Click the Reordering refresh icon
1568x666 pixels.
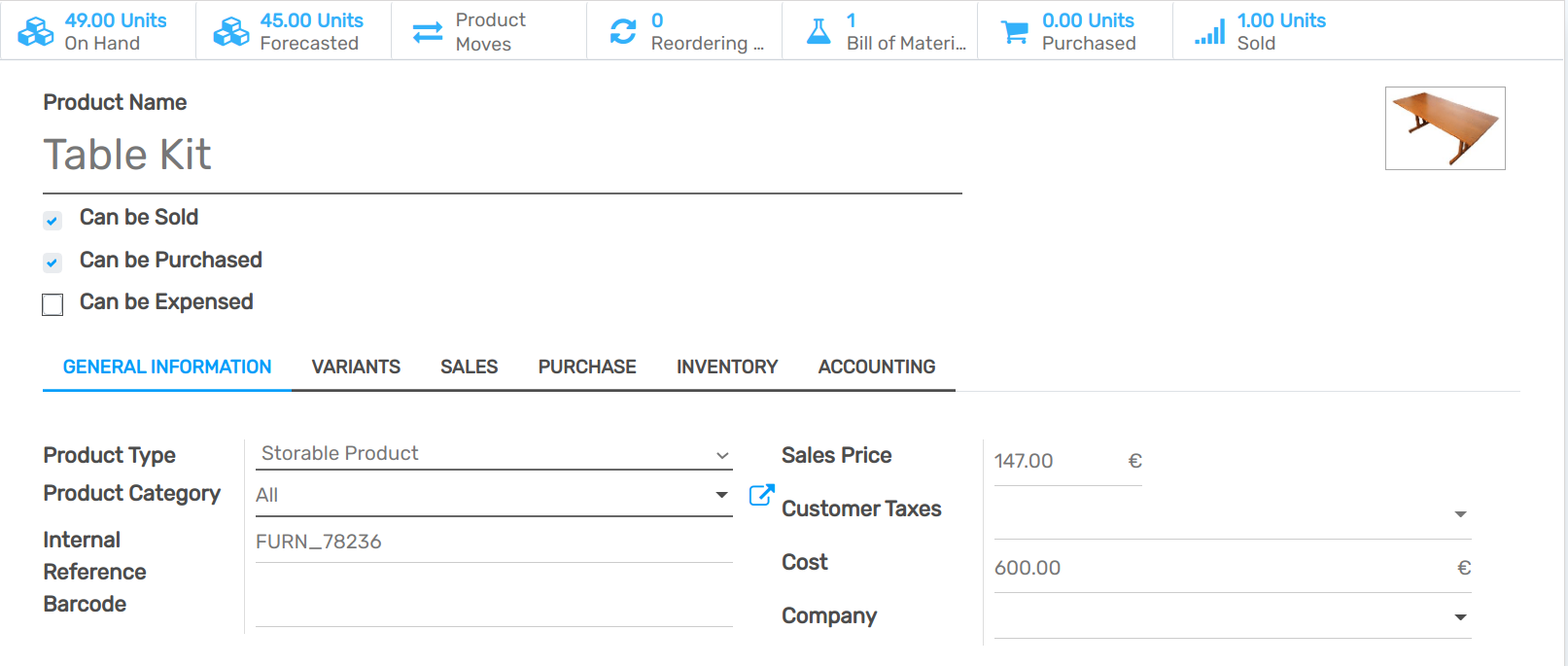pyautogui.click(x=623, y=32)
